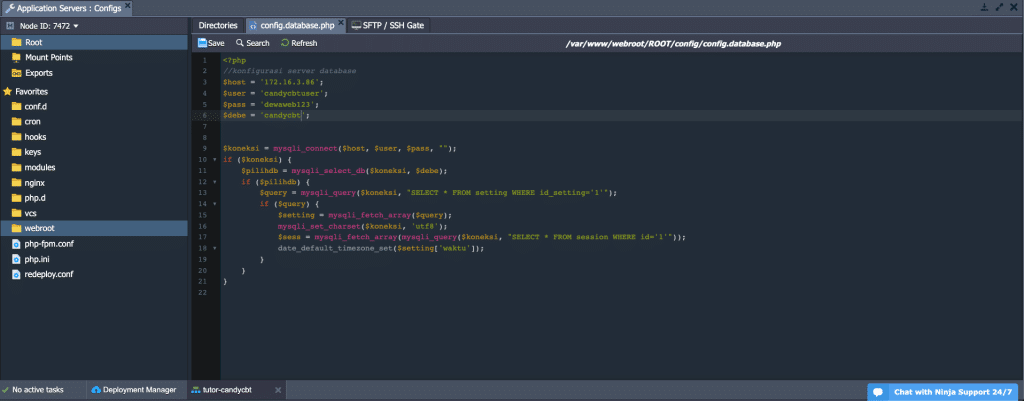Refresh the file contents

[299, 43]
